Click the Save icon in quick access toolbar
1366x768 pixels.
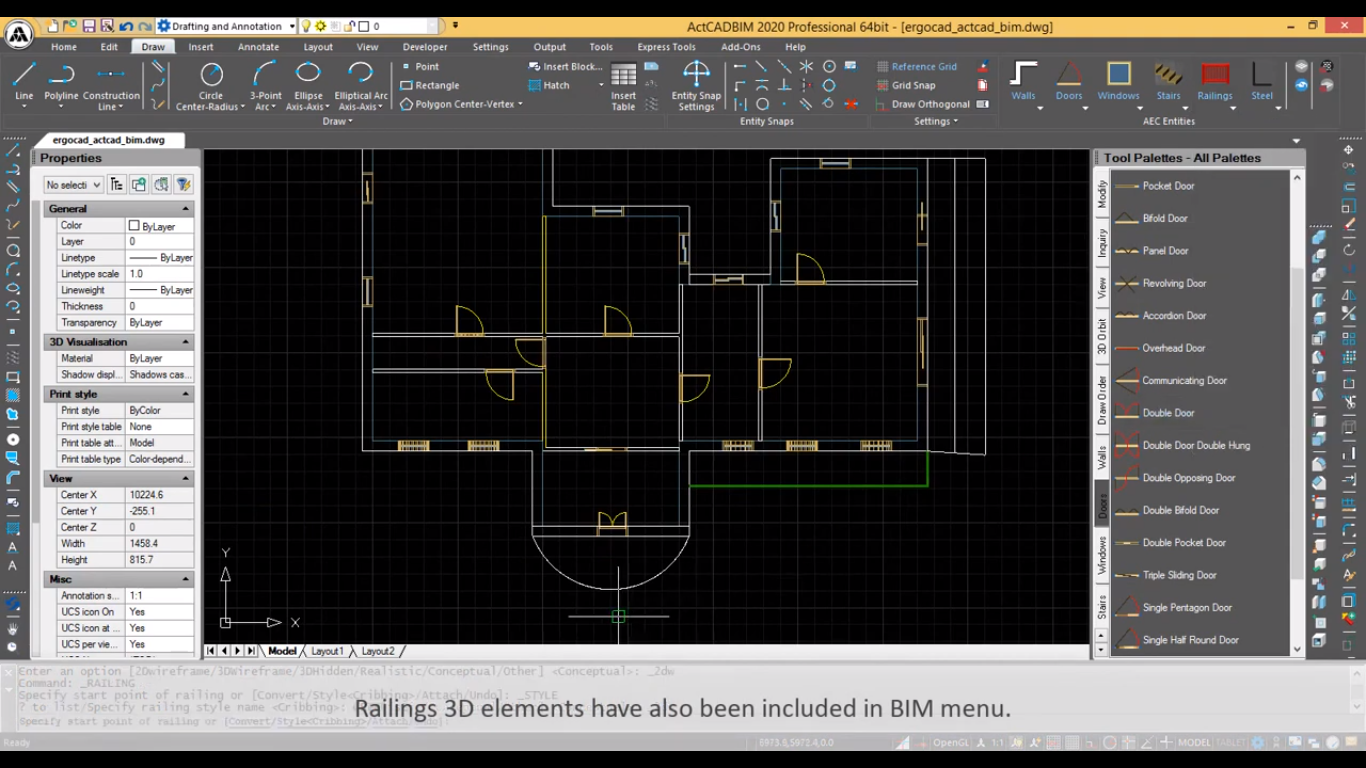pos(89,26)
